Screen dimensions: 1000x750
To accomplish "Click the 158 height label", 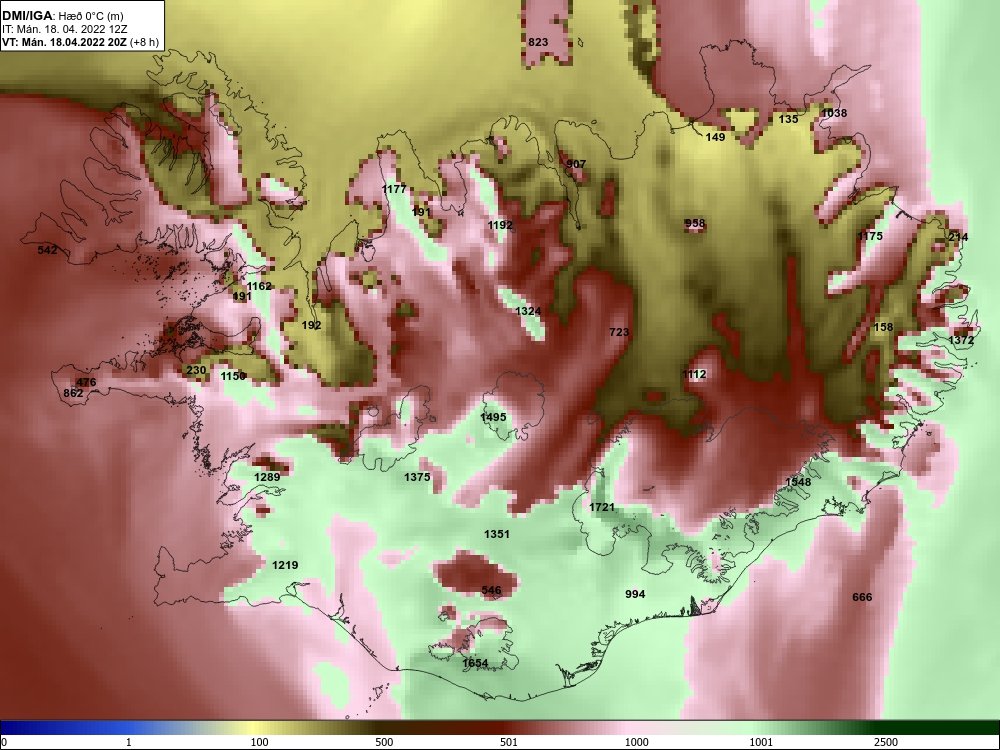I will point(883,327).
